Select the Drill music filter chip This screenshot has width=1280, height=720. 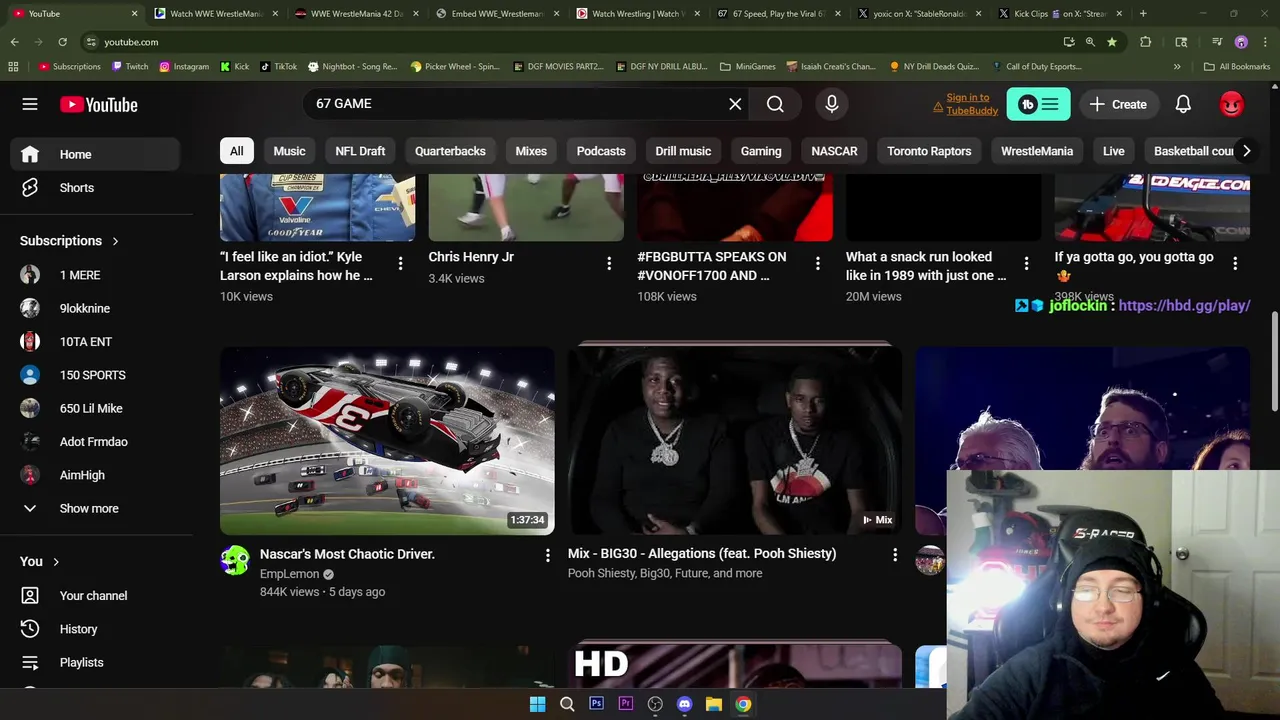click(683, 151)
